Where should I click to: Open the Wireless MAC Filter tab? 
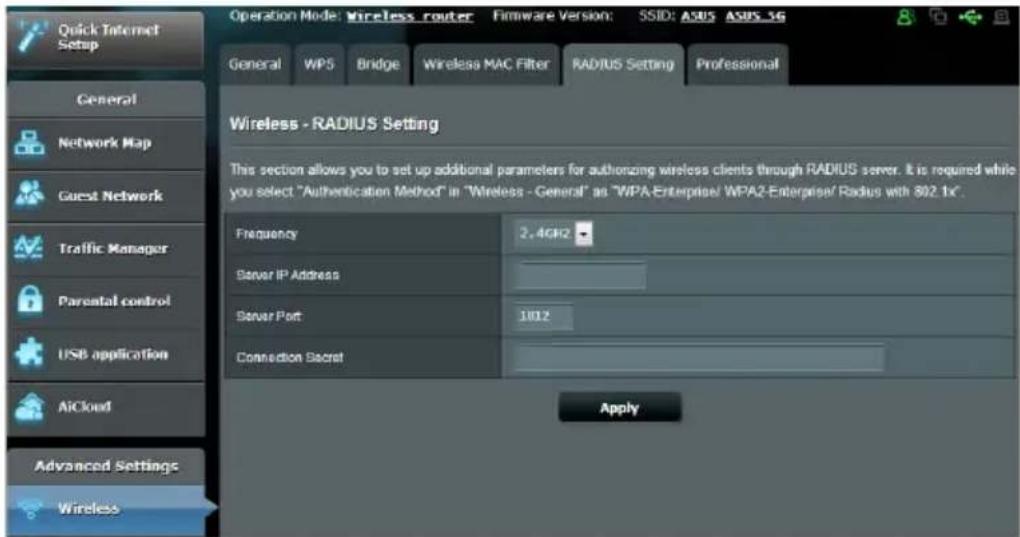pyautogui.click(x=486, y=64)
